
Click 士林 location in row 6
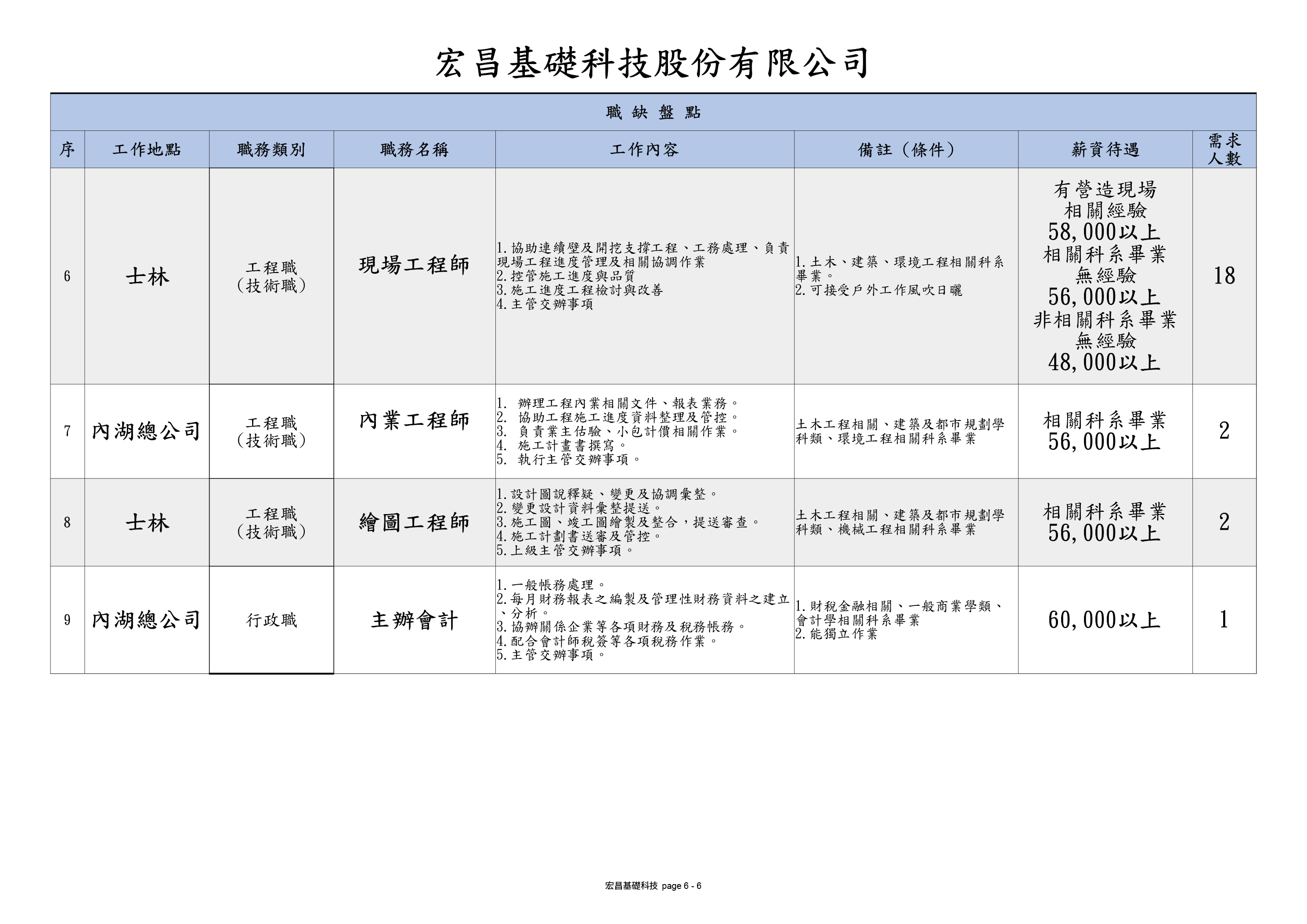(x=148, y=277)
